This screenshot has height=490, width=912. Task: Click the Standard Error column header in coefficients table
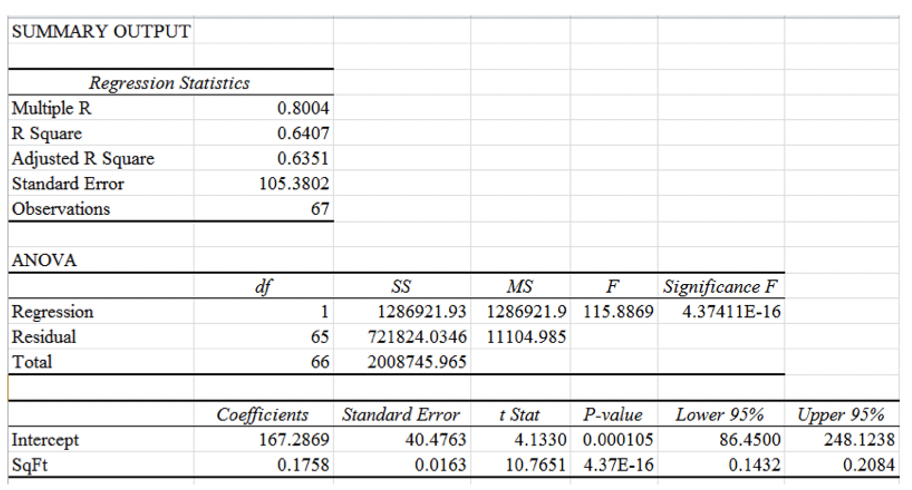pyautogui.click(x=402, y=414)
